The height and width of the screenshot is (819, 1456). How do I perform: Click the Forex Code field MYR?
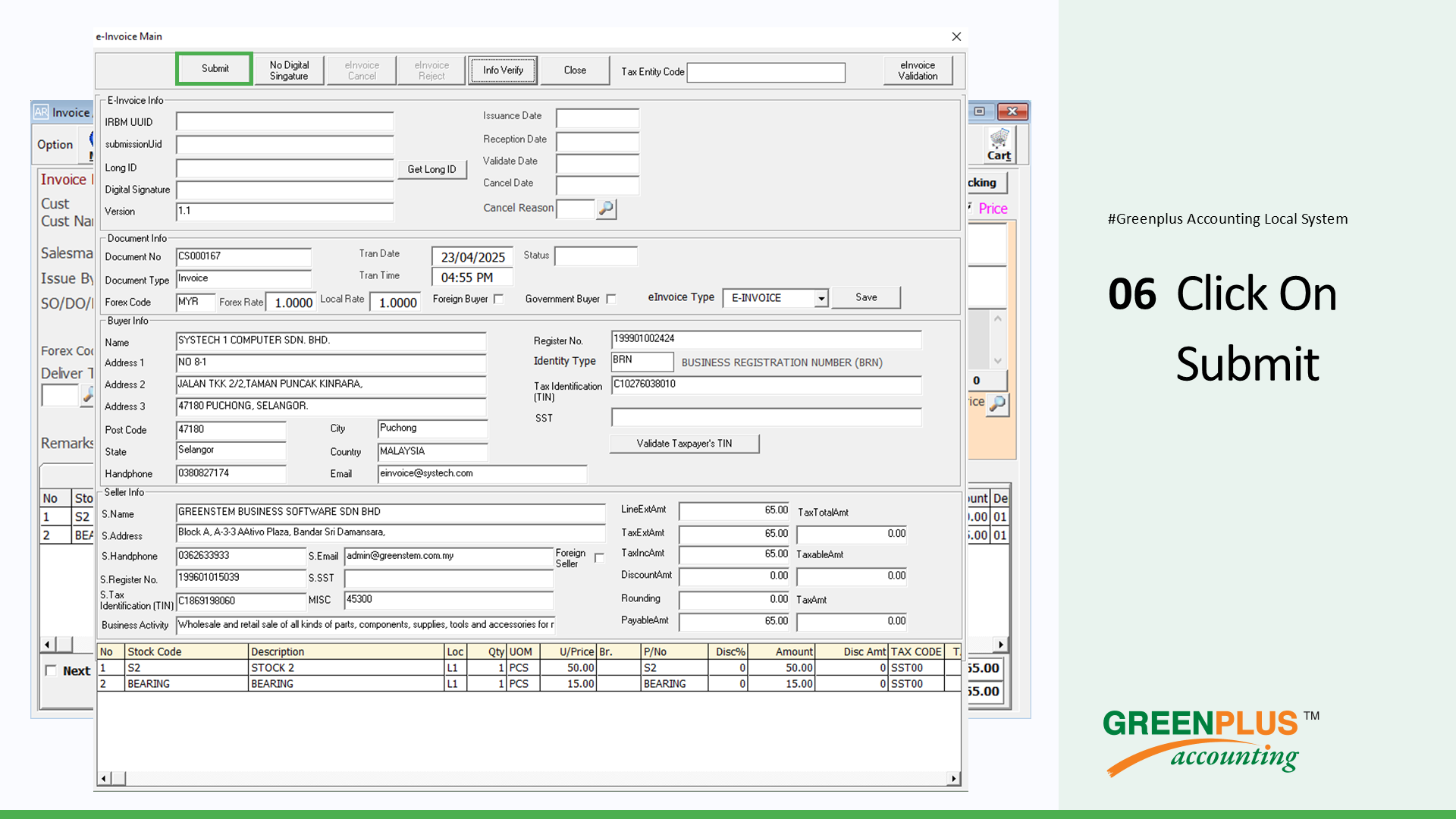tap(196, 302)
